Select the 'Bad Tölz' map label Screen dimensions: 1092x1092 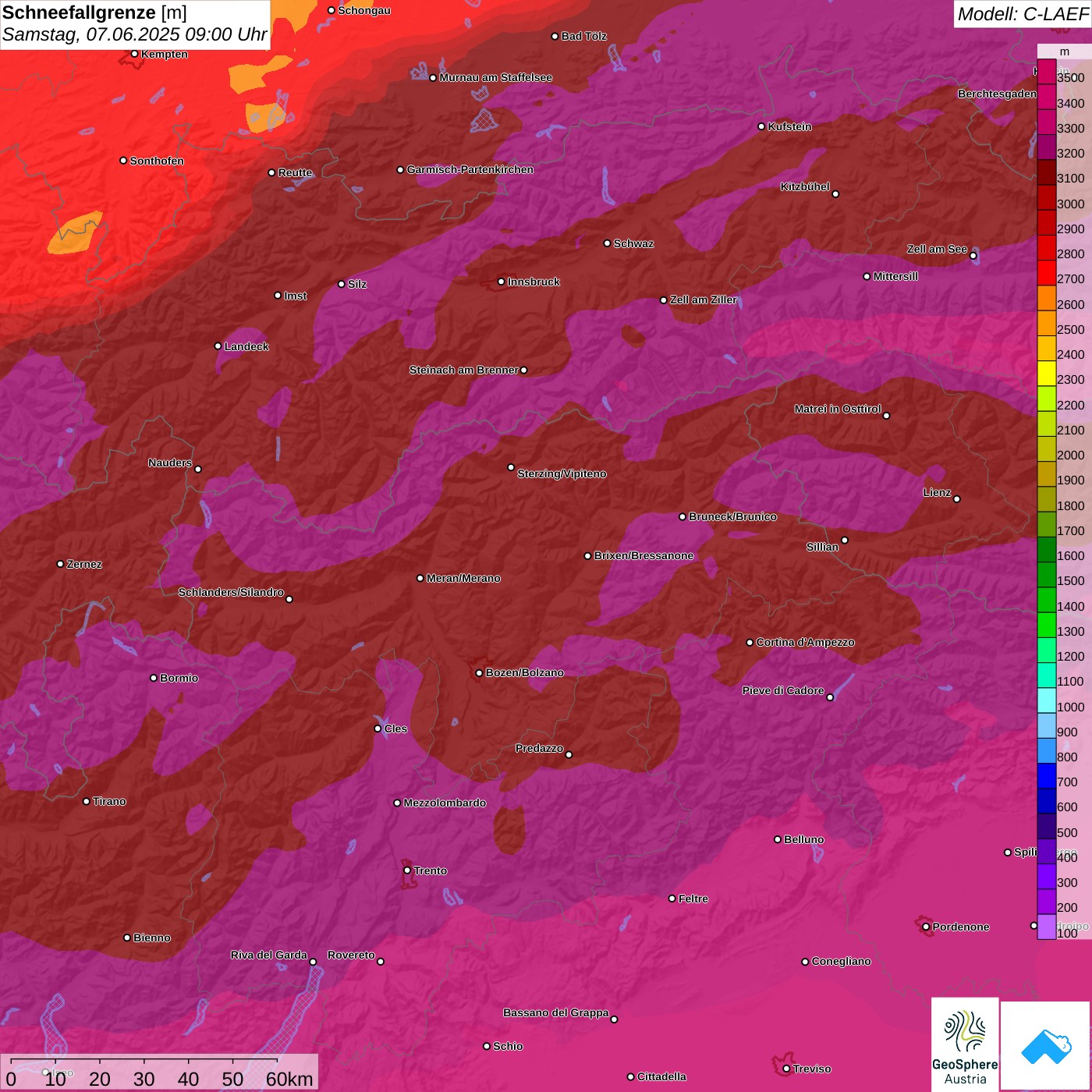click(584, 36)
